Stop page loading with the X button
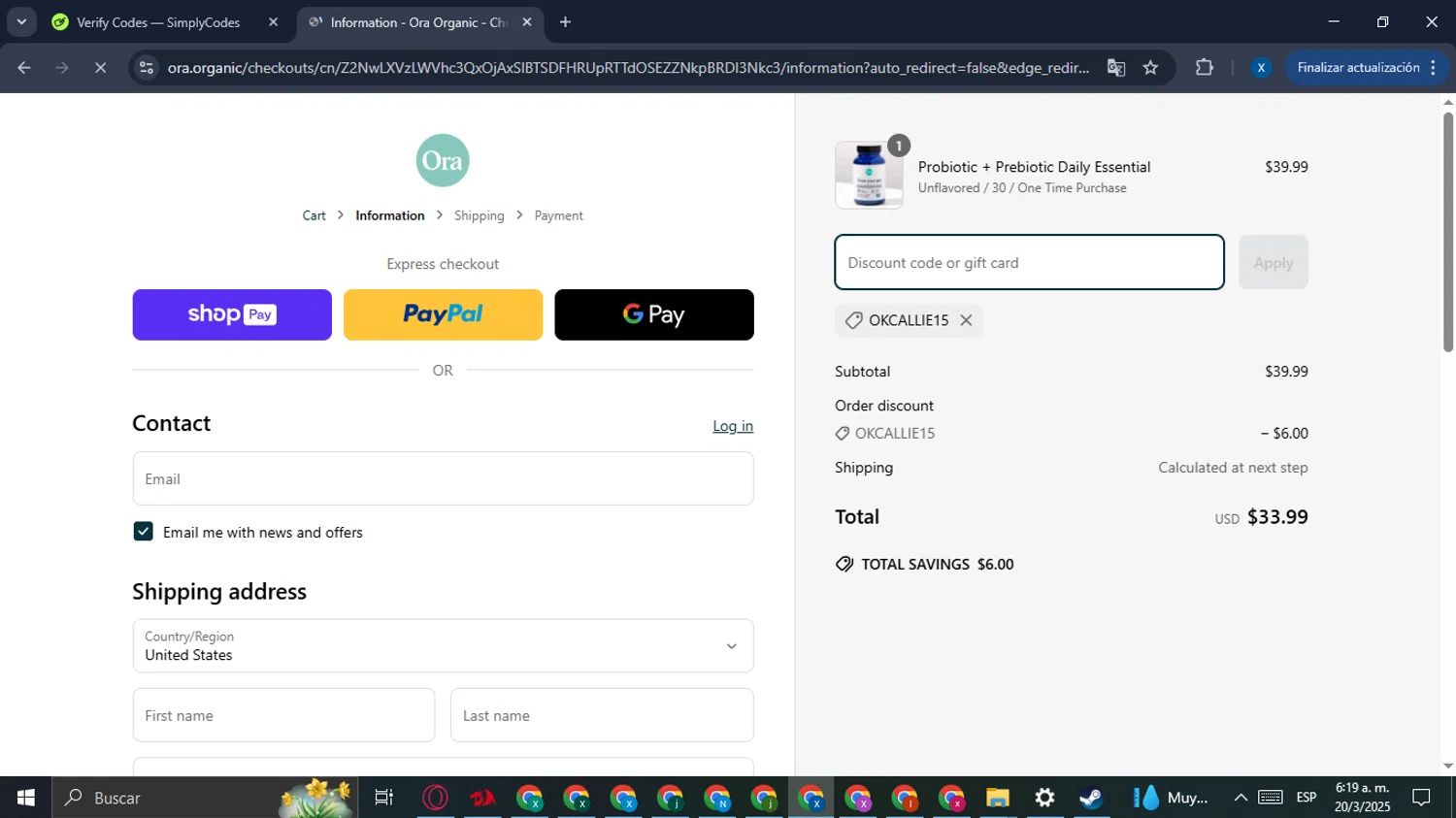1456x818 pixels. pyautogui.click(x=100, y=68)
